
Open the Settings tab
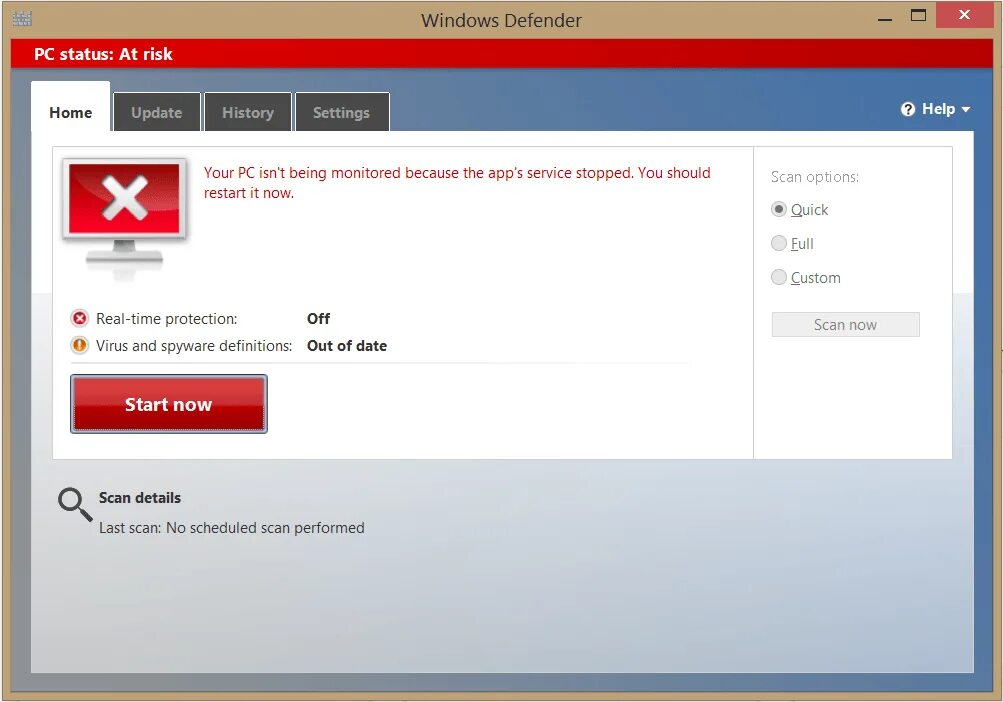tap(342, 113)
